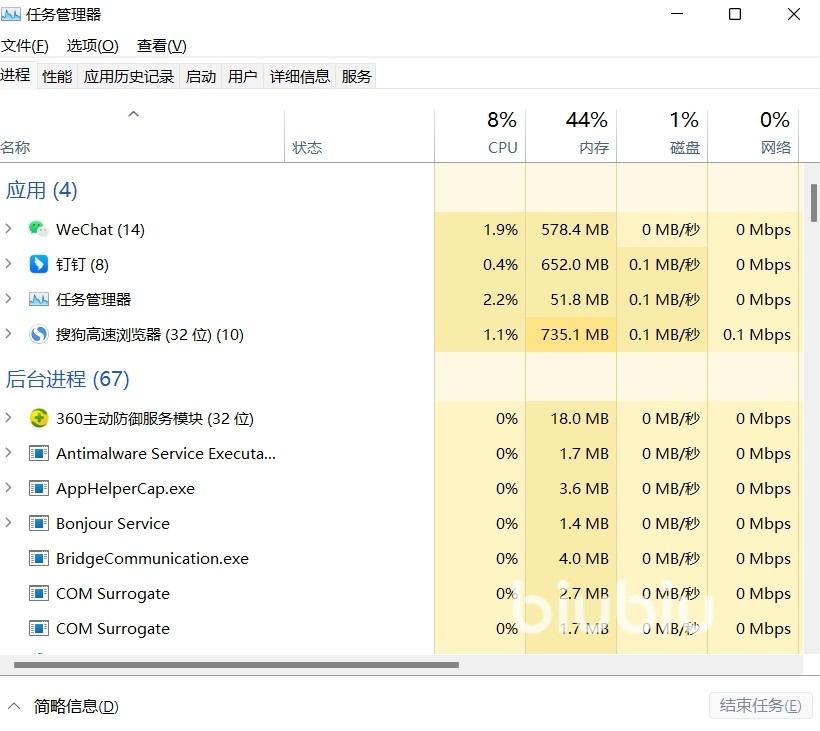The height and width of the screenshot is (731, 820).
Task: Click the 钉钉 (DingTalk) process icon
Action: coord(38,264)
